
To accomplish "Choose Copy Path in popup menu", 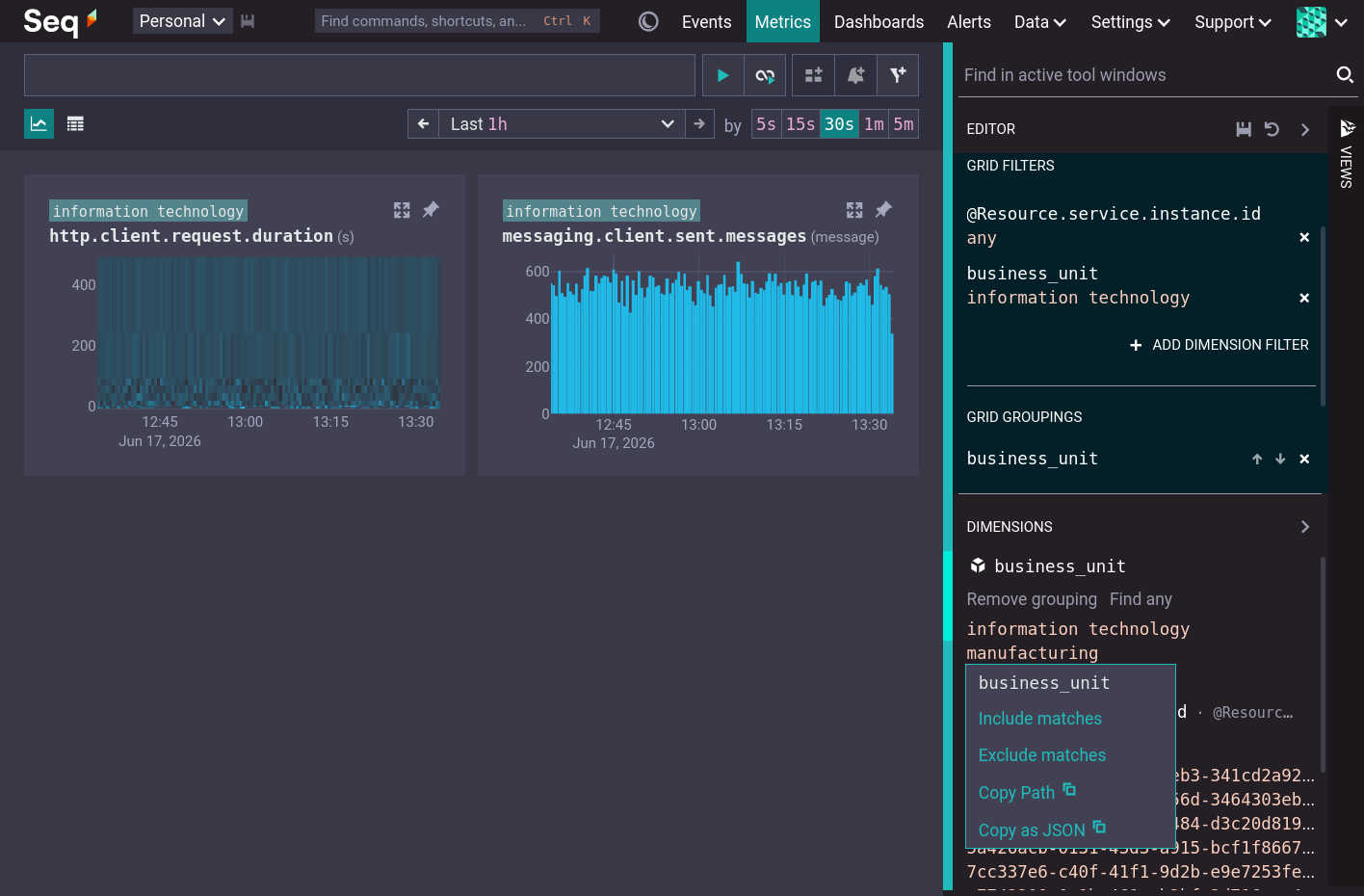I will pos(1027,792).
